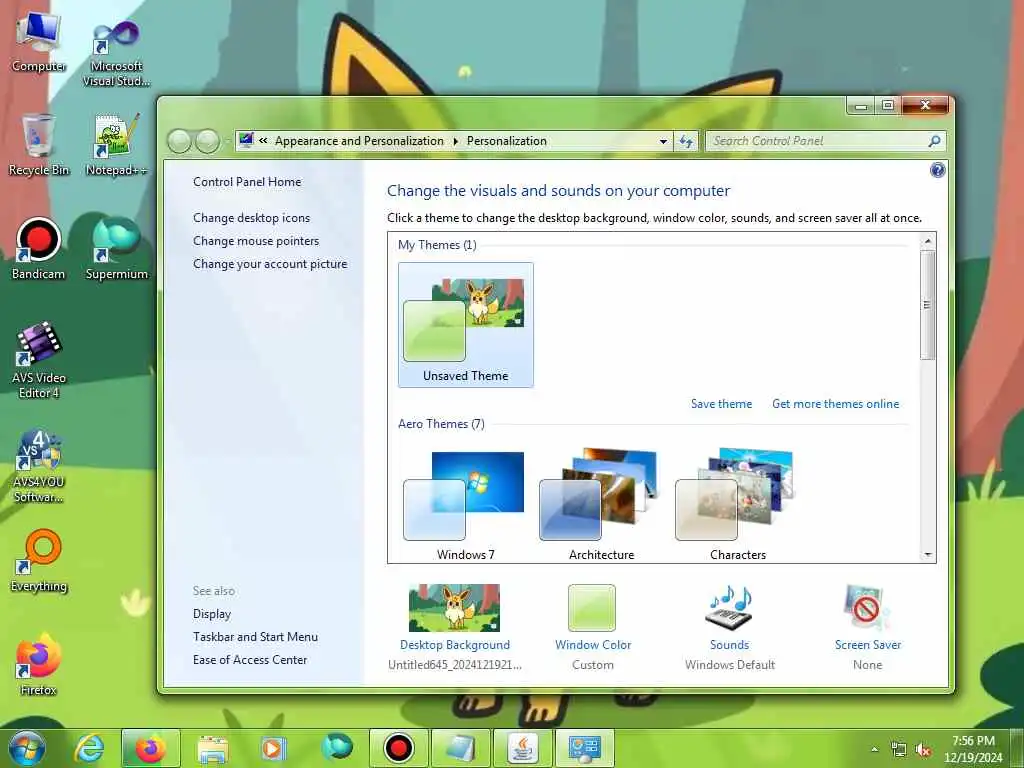The width and height of the screenshot is (1024, 768).
Task: Click Appearance and Personalization breadcrumb
Action: tap(359, 141)
